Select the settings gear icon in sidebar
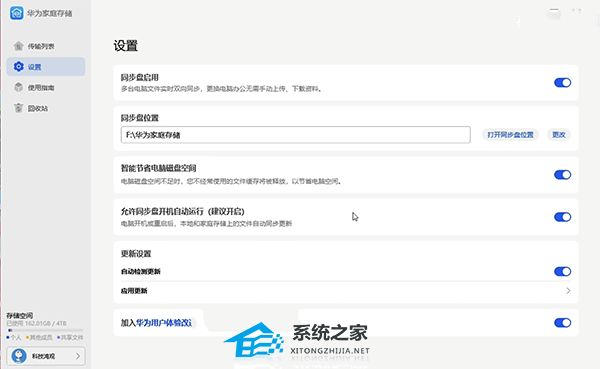Image resolution: width=600 pixels, height=369 pixels. 18,67
